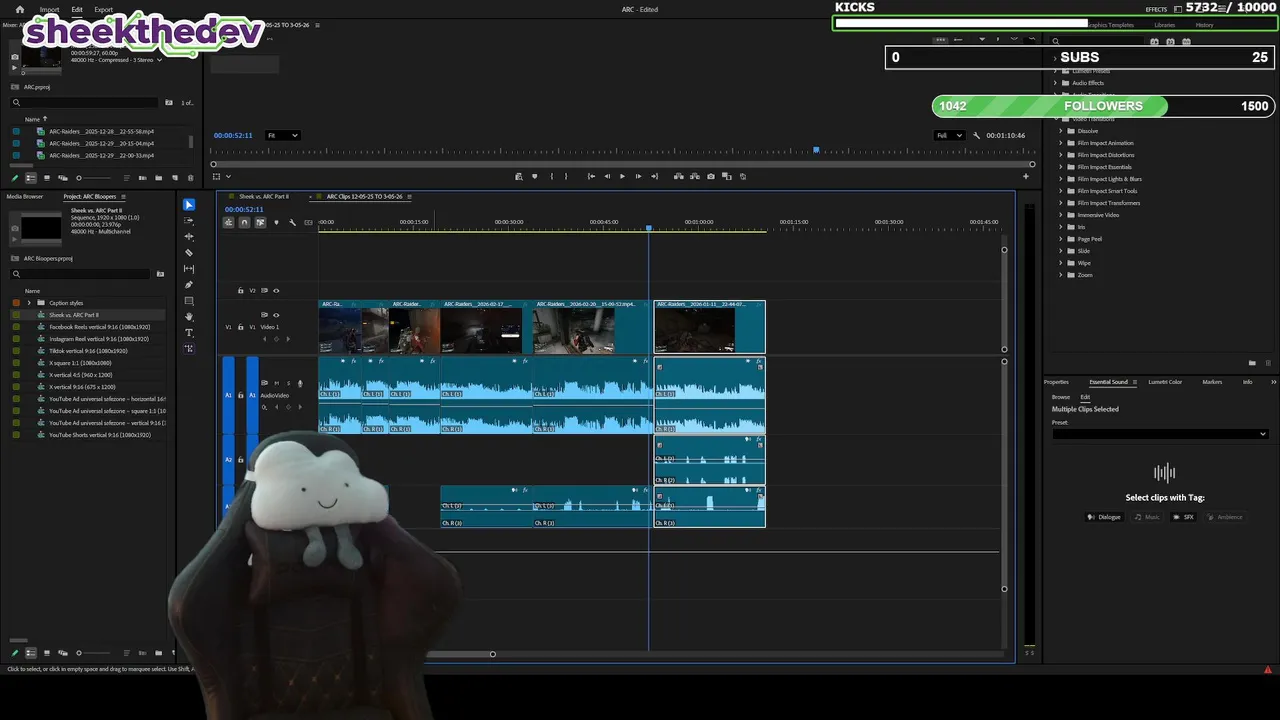Screen dimensions: 1280x720
Task: Expand Film Impact Lights & Blurs folder
Action: tap(1061, 179)
